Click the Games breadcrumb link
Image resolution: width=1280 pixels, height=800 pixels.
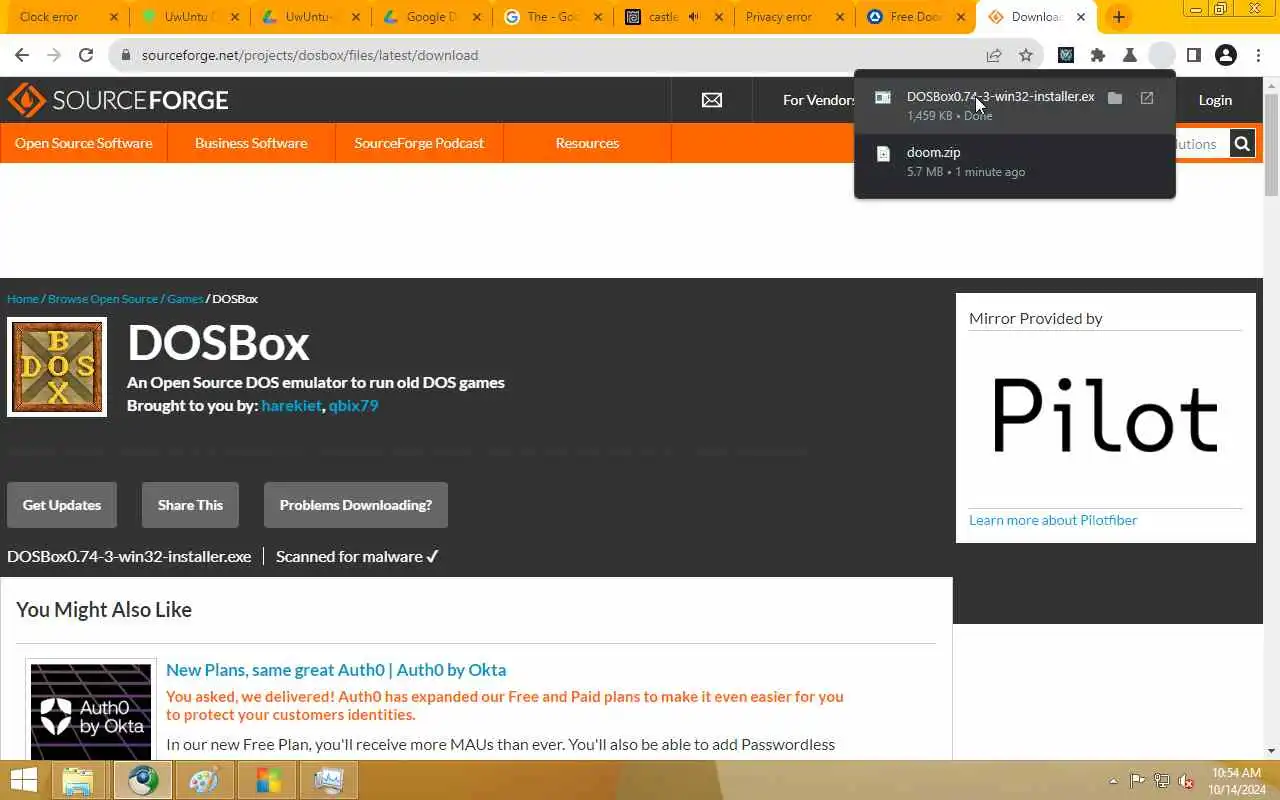point(185,299)
